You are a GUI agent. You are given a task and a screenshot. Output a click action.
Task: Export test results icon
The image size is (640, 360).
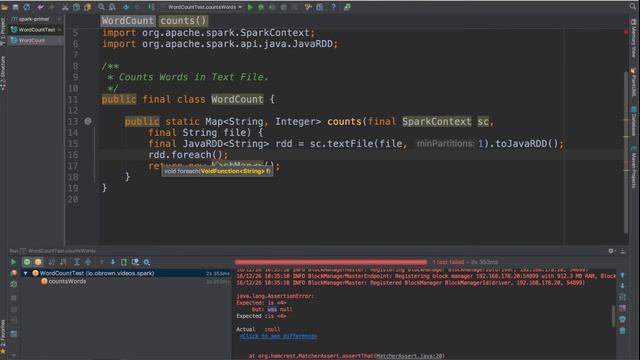point(124,262)
